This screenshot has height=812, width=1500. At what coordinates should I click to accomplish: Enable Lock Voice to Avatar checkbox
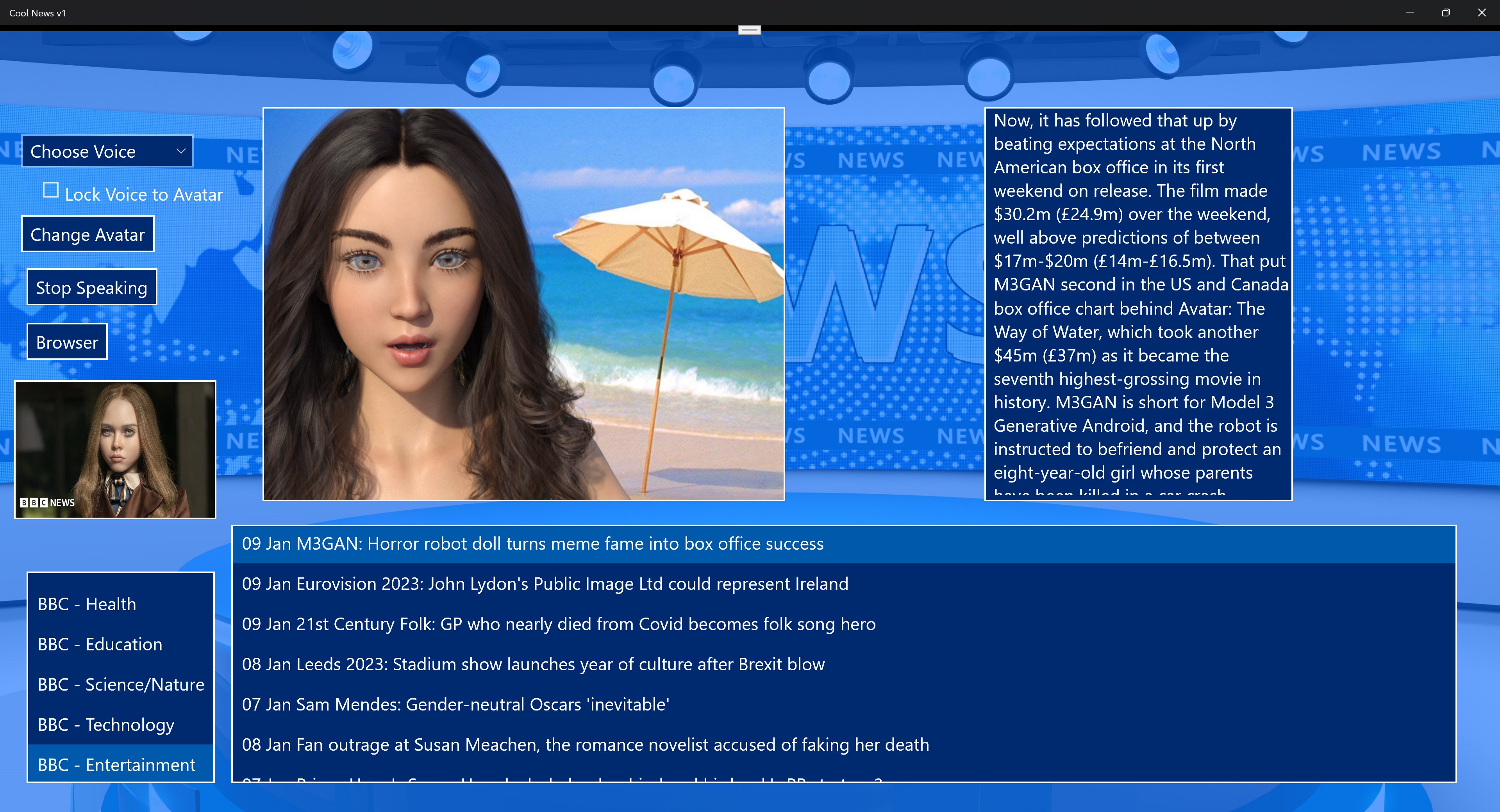click(51, 191)
